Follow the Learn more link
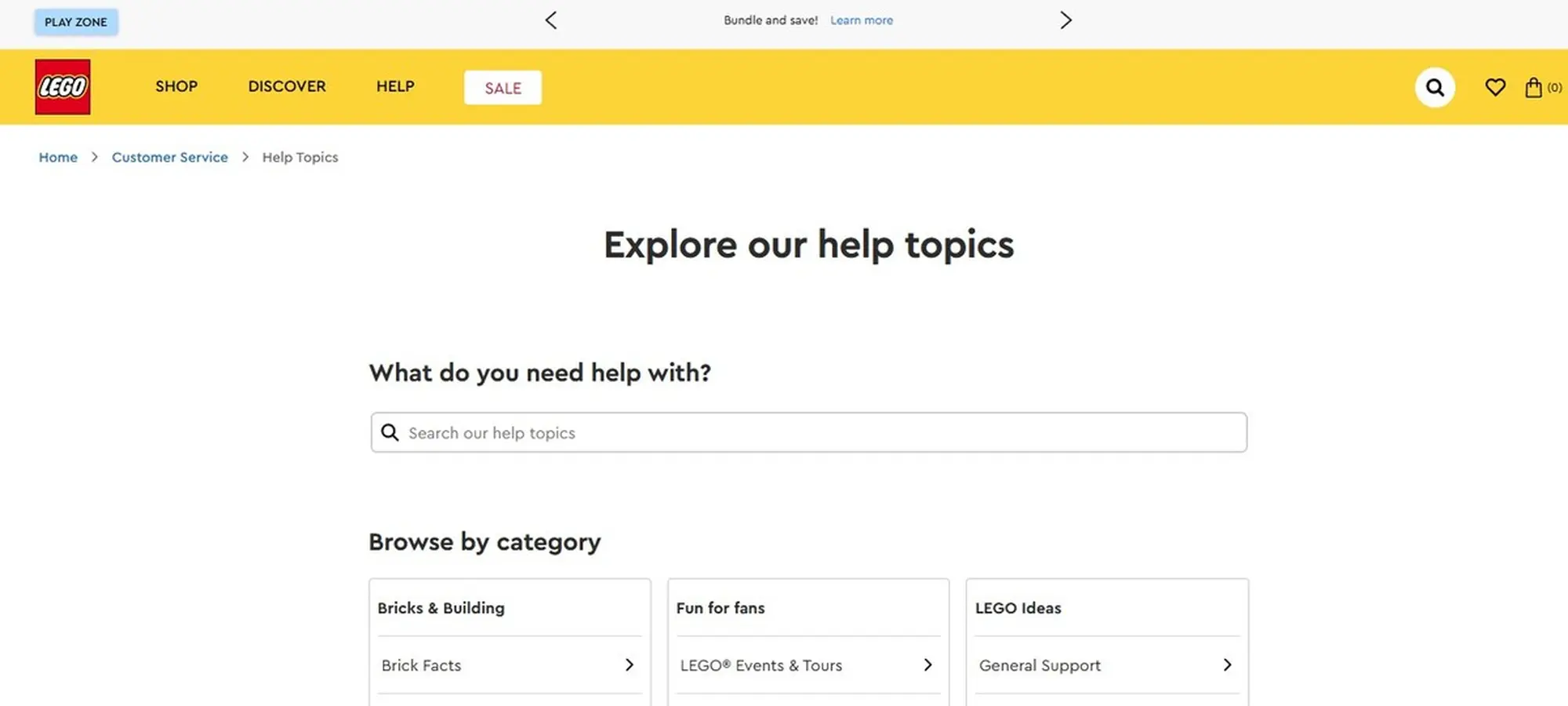This screenshot has width=1568, height=706. tap(862, 20)
